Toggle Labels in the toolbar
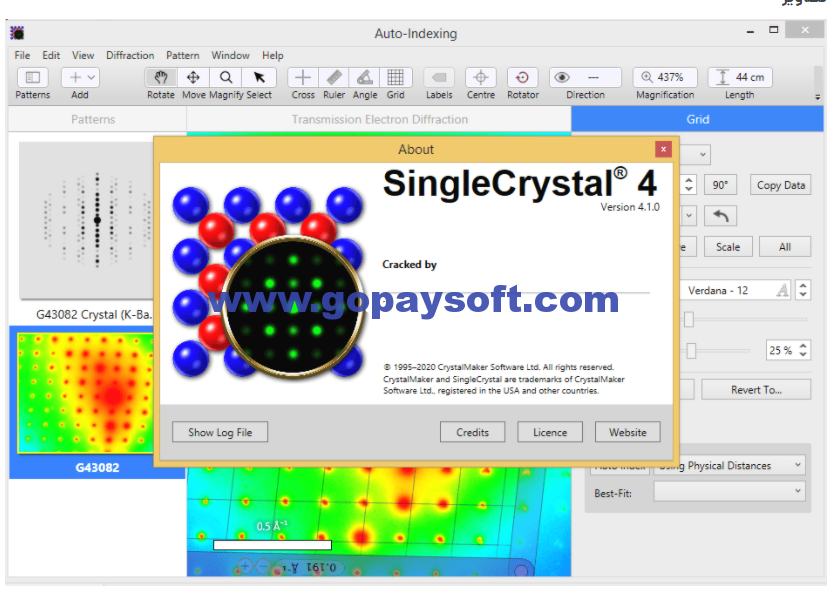This screenshot has width=831, height=602. coord(439,77)
